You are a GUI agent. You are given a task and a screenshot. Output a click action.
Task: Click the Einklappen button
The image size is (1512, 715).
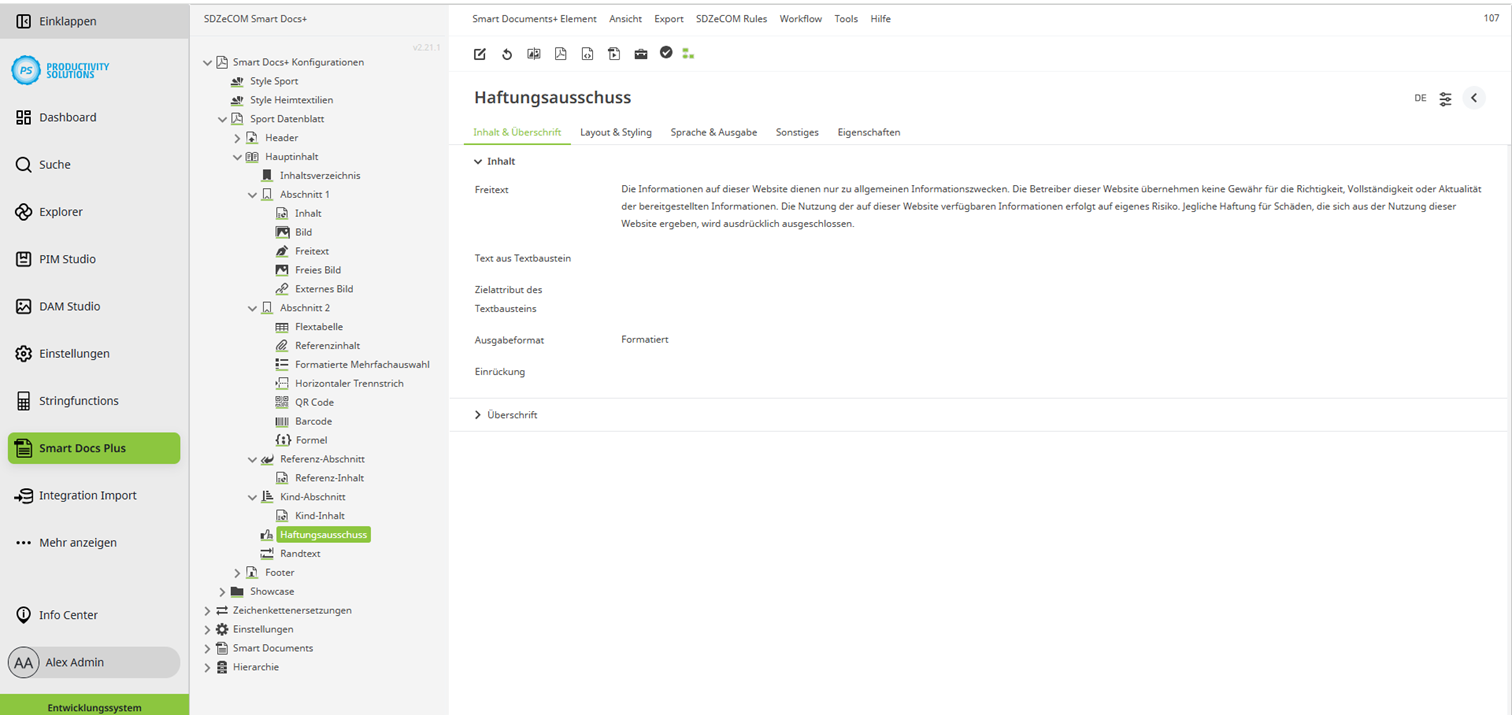click(60, 20)
